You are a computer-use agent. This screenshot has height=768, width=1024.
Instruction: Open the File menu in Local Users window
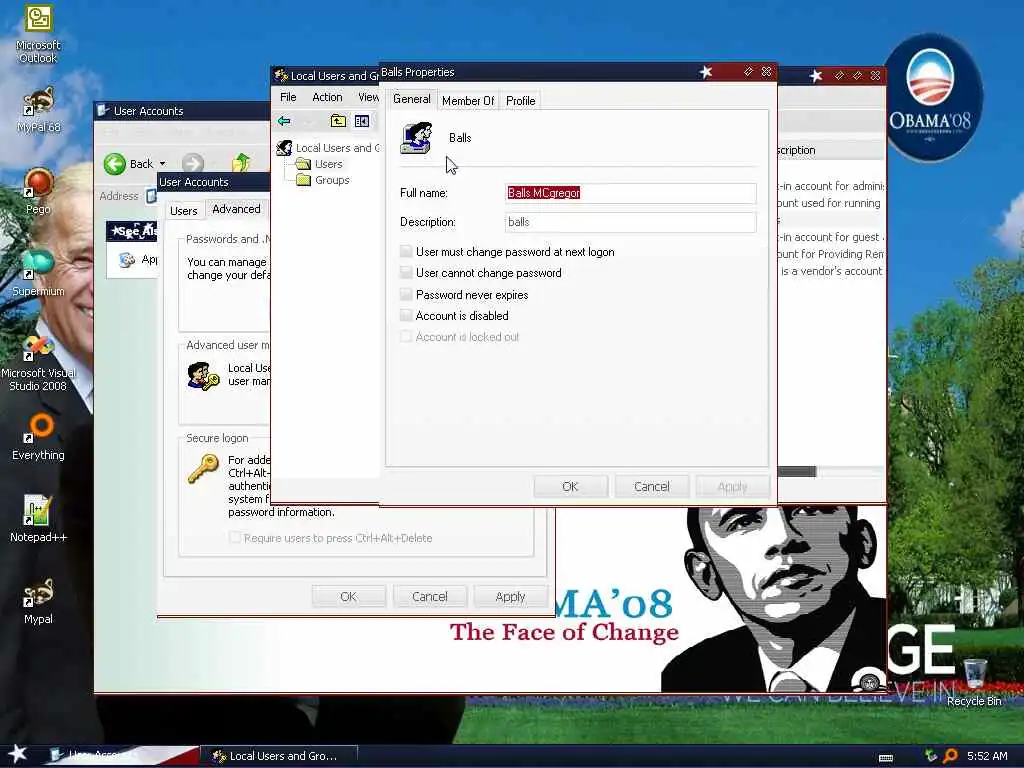[288, 97]
